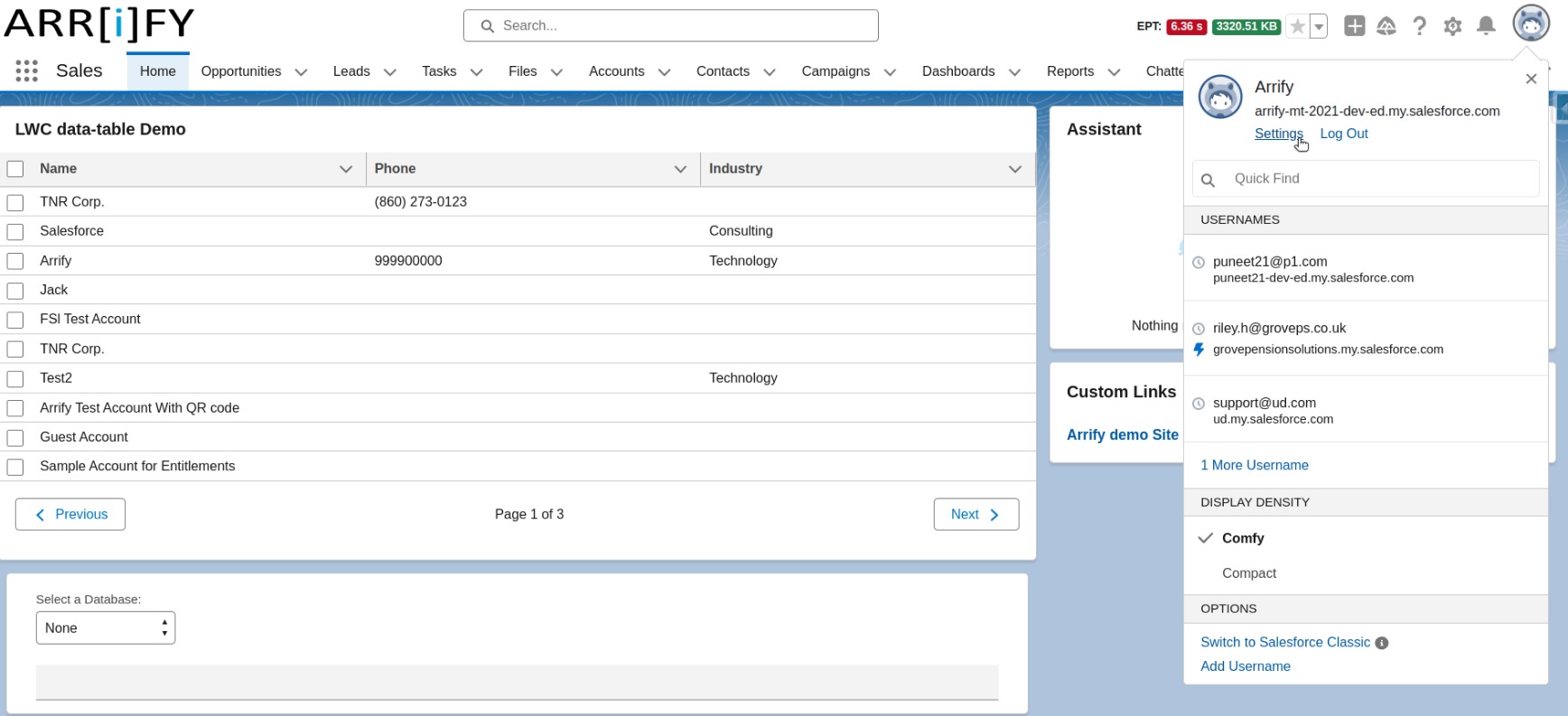Click the Next page button

coord(976,515)
